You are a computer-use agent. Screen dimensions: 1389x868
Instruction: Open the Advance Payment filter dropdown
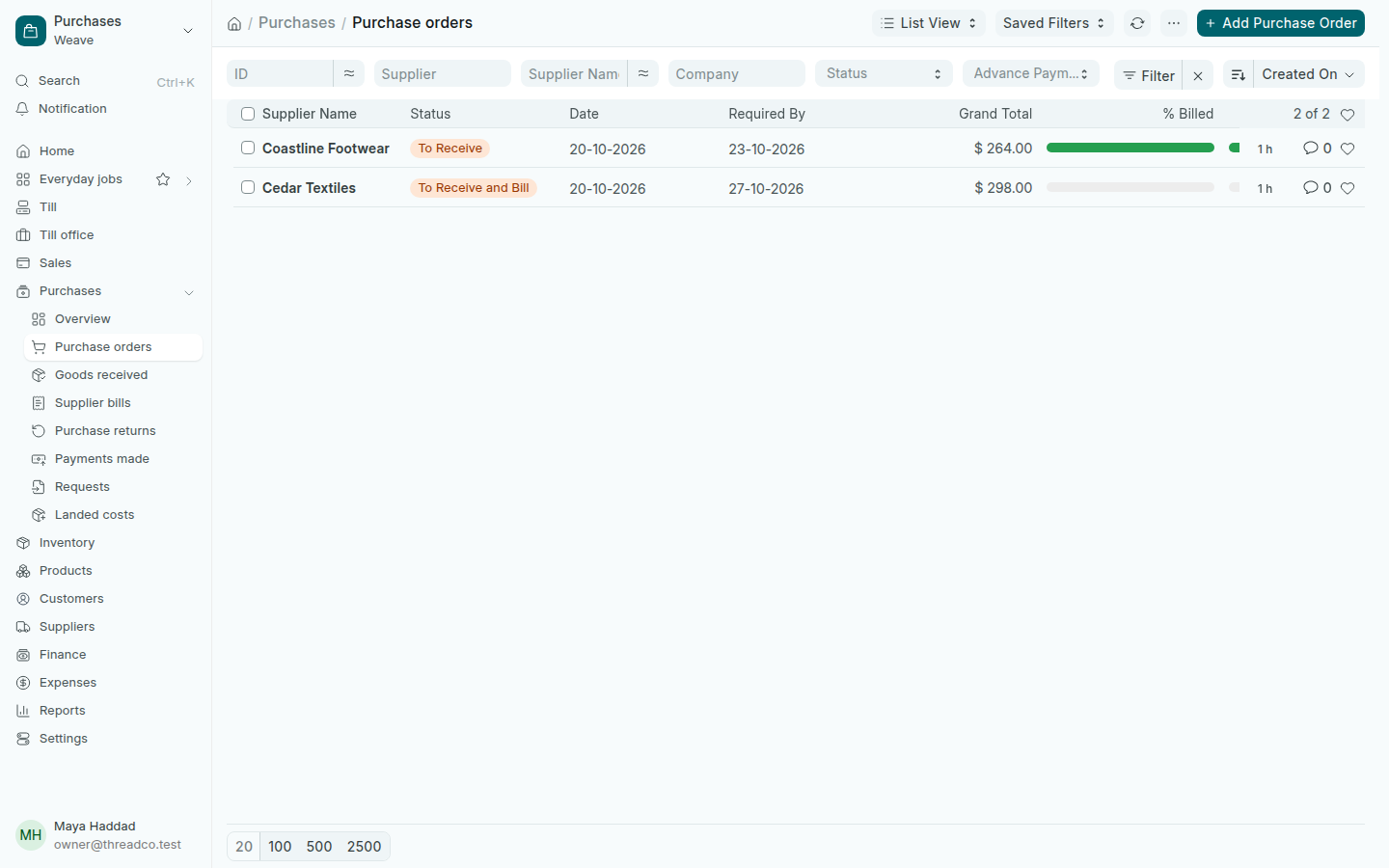pos(1031,73)
